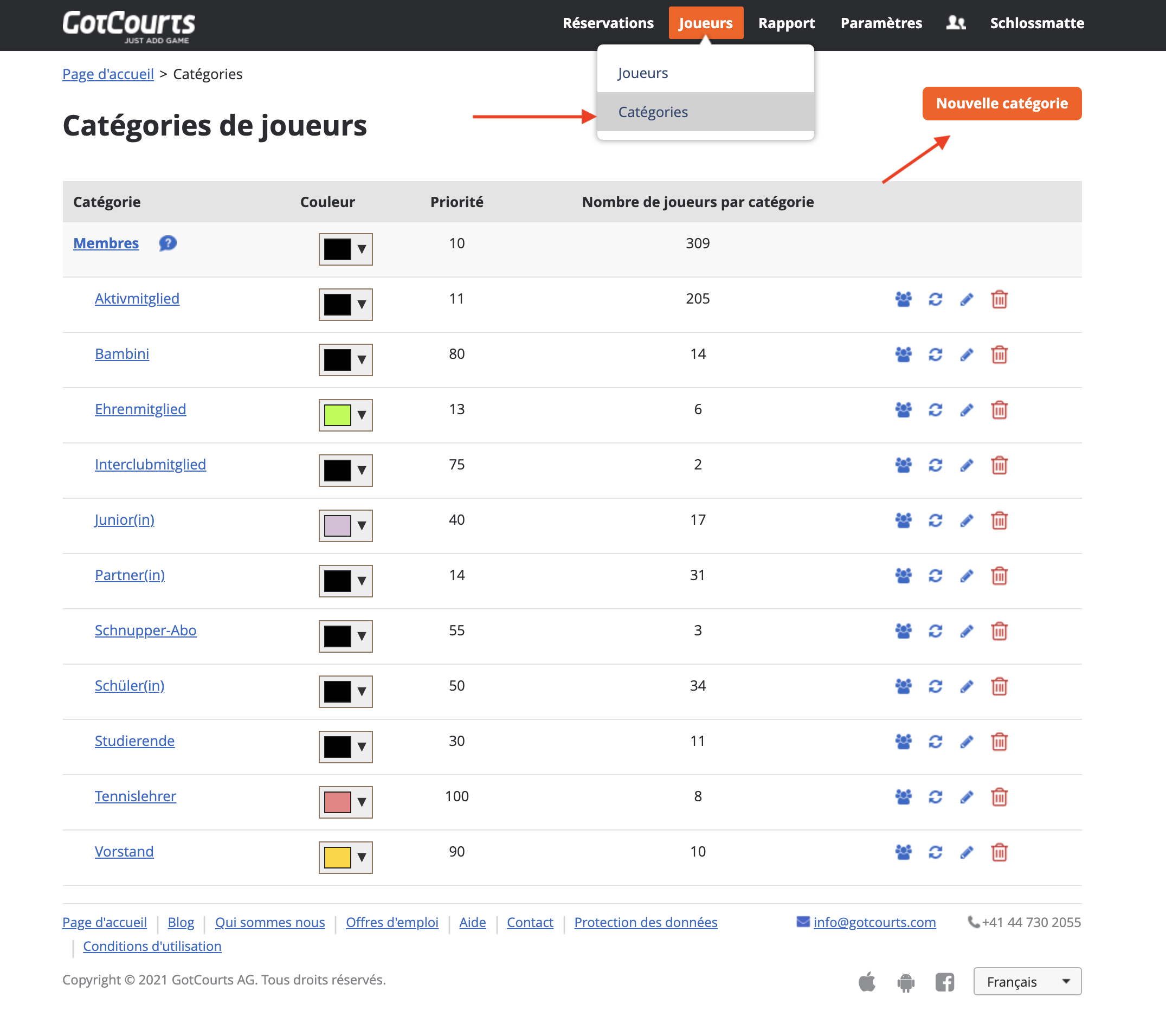Click the mail envelope icon in footer

(x=803, y=922)
